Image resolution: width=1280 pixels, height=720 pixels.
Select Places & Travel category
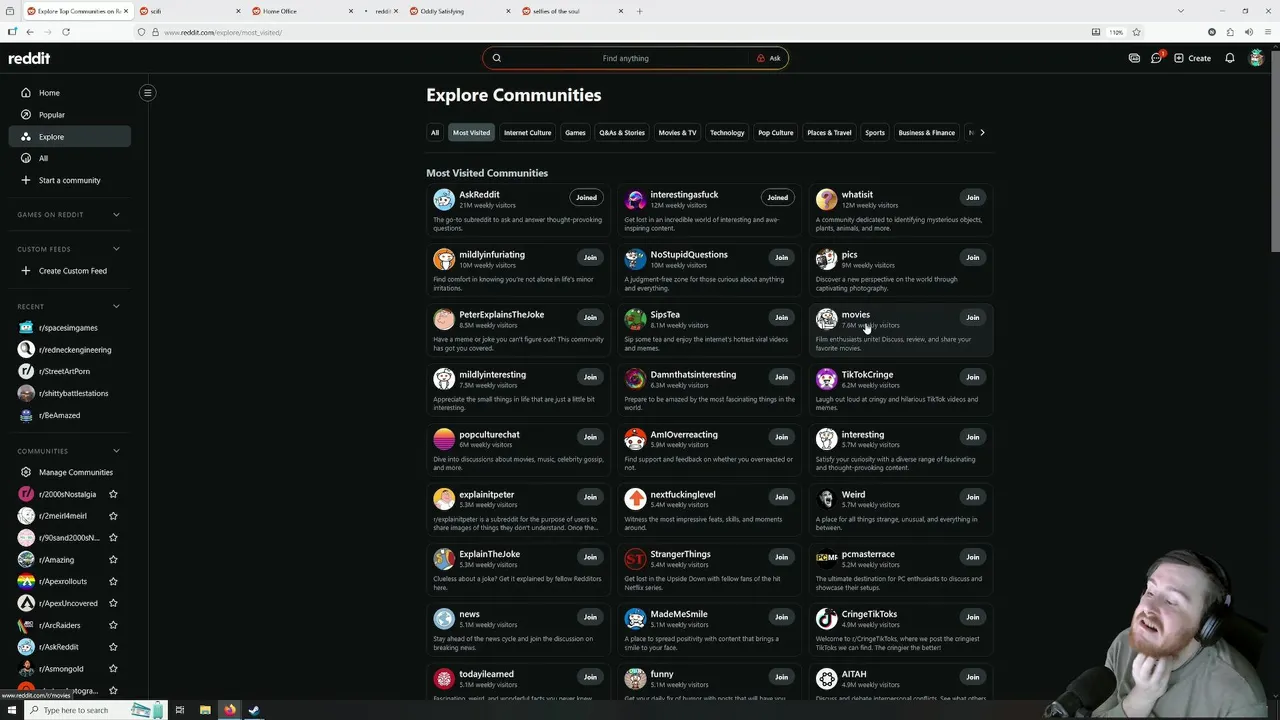coord(829,132)
